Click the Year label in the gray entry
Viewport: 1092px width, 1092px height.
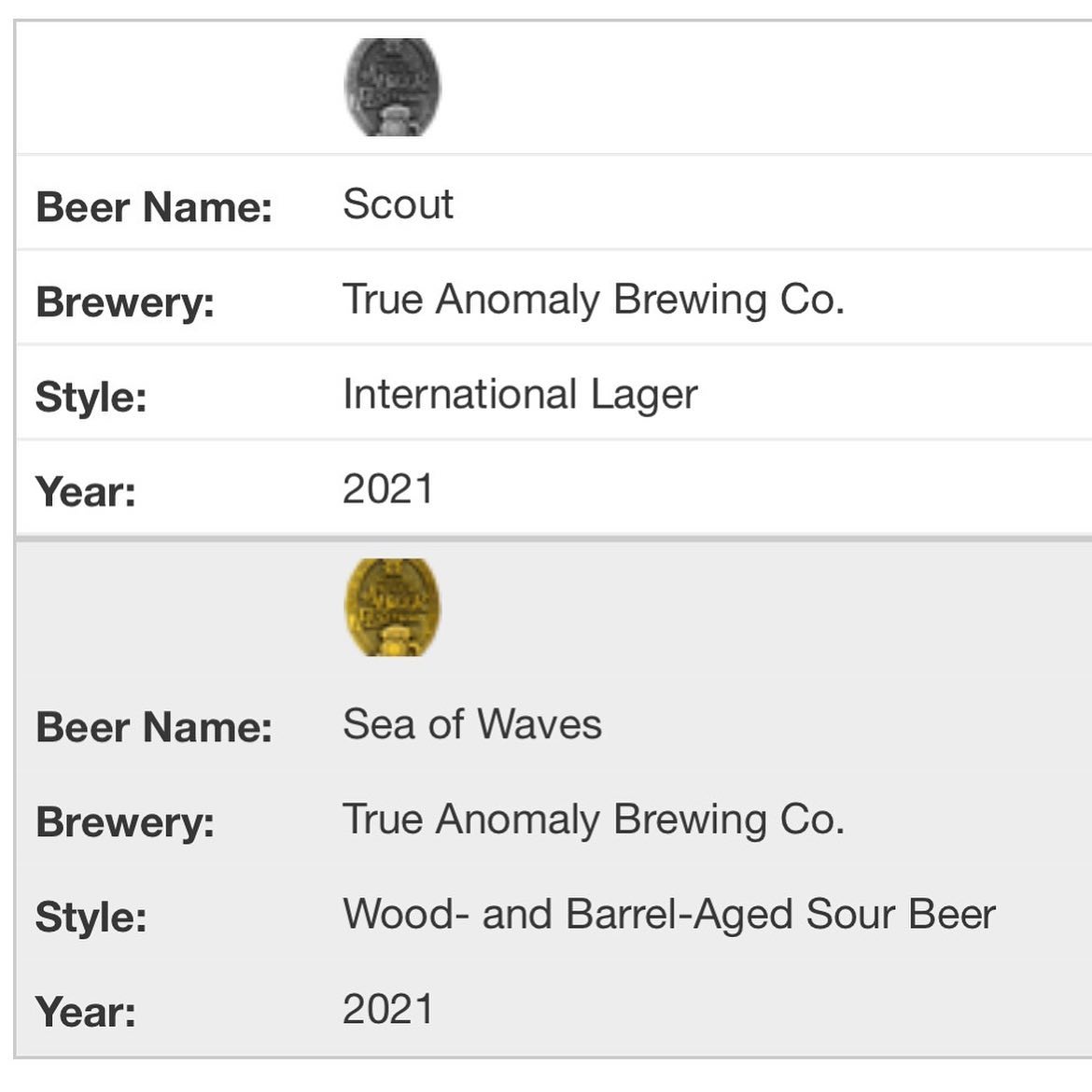point(85,1012)
